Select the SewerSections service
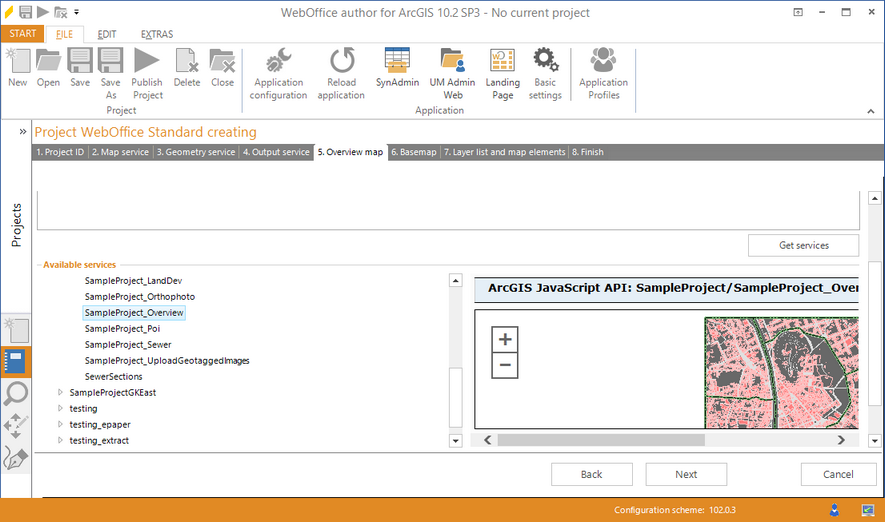This screenshot has height=522, width=885. [113, 376]
